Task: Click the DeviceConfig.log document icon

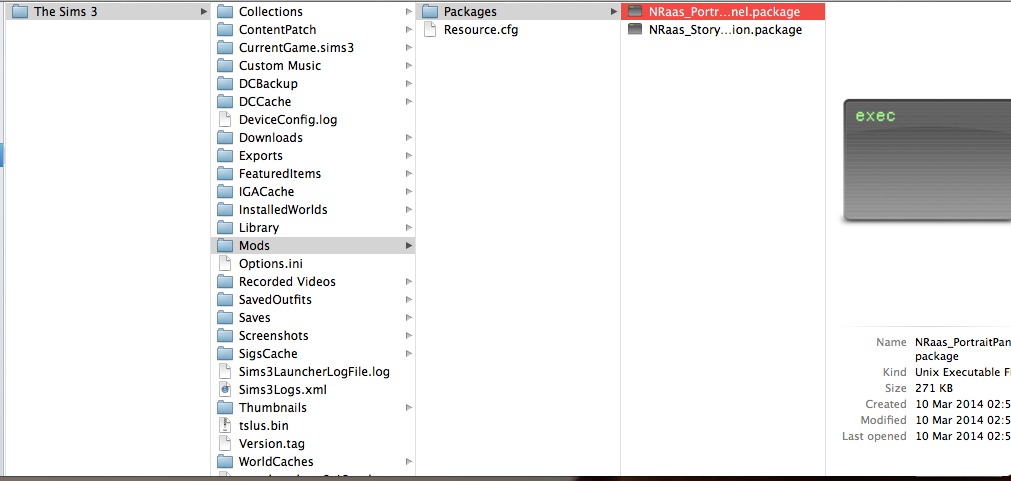Action: [224, 119]
